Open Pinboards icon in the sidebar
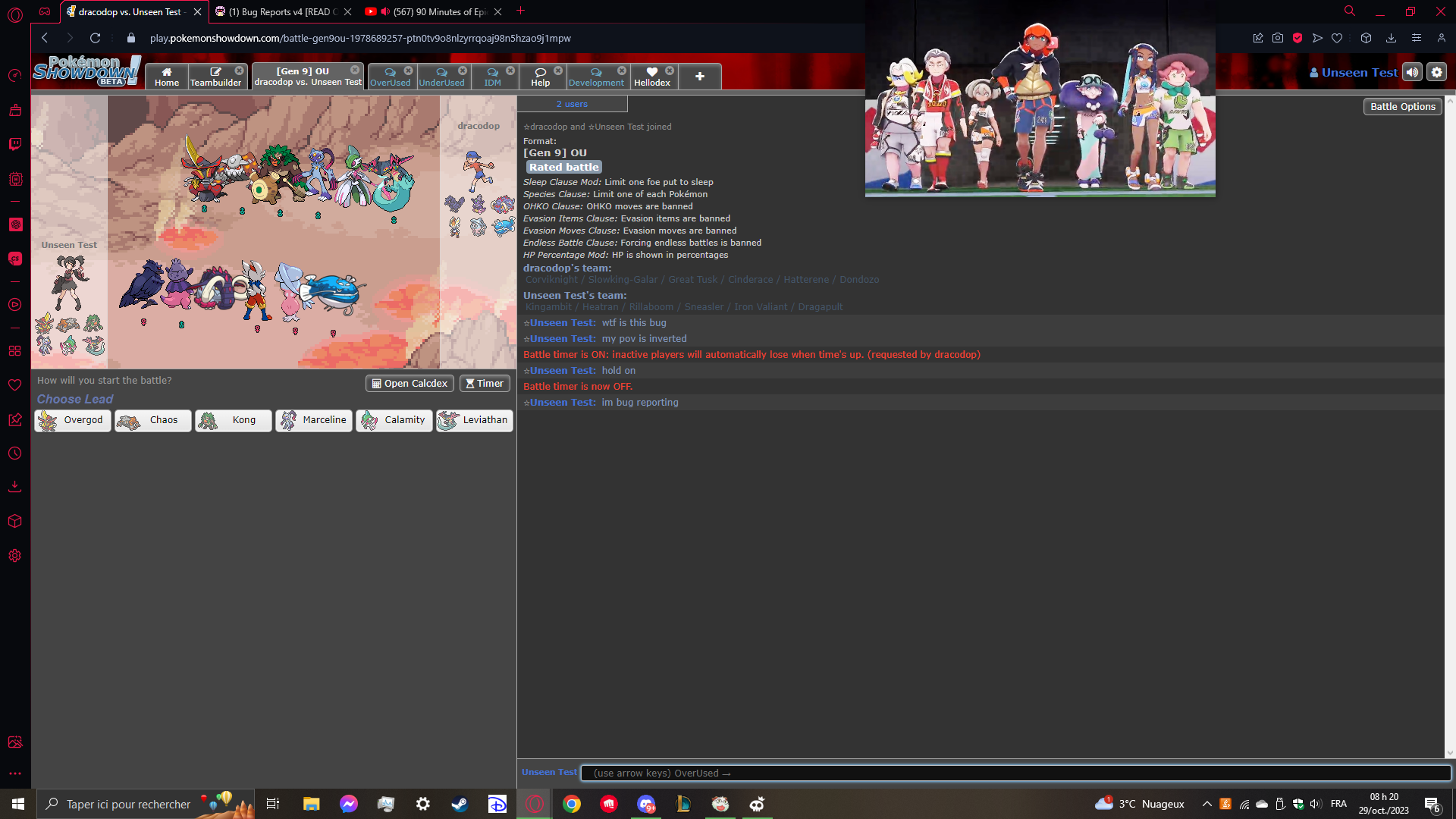The width and height of the screenshot is (1456, 819). coord(14,419)
